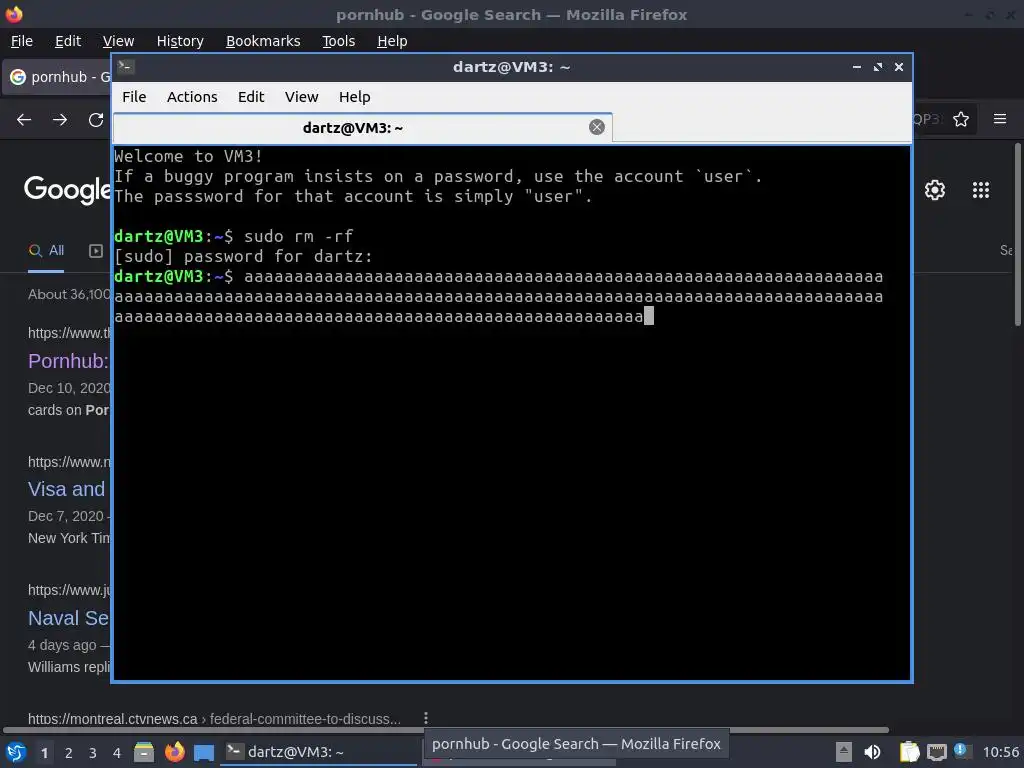The width and height of the screenshot is (1024, 768).
Task: Open the Naval Se search result link
Action: 69,618
